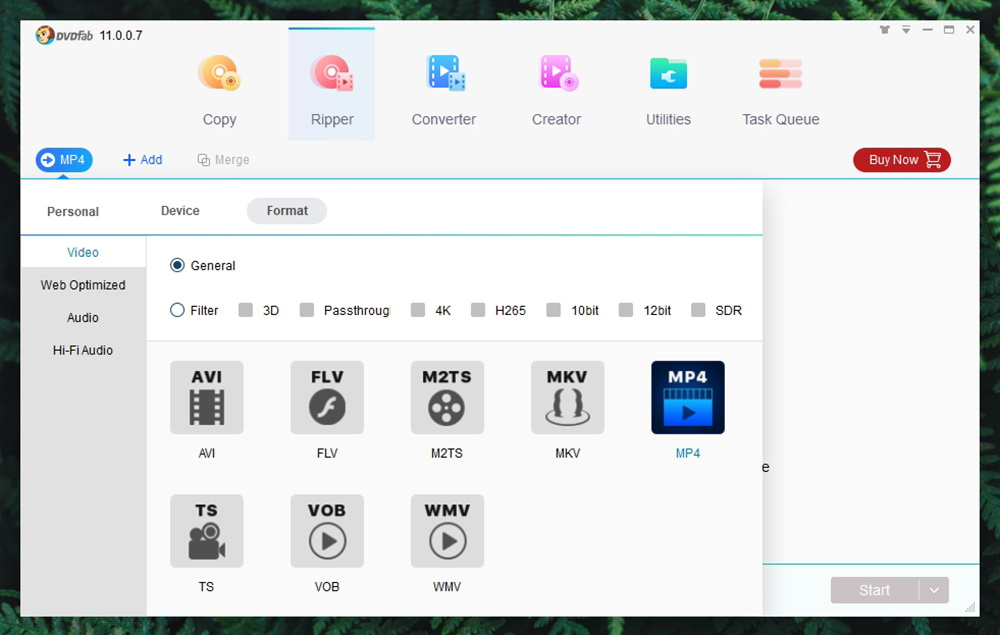Choose the WMV format icon
The image size is (1000, 635).
pos(447,530)
